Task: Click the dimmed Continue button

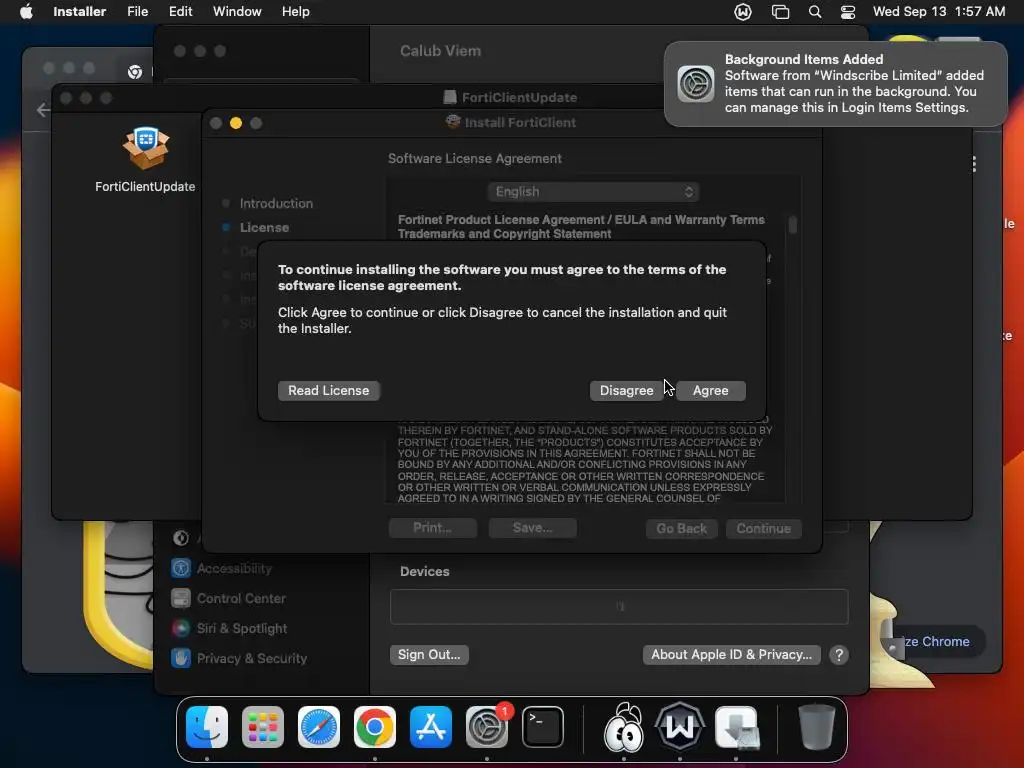Action: (x=763, y=528)
